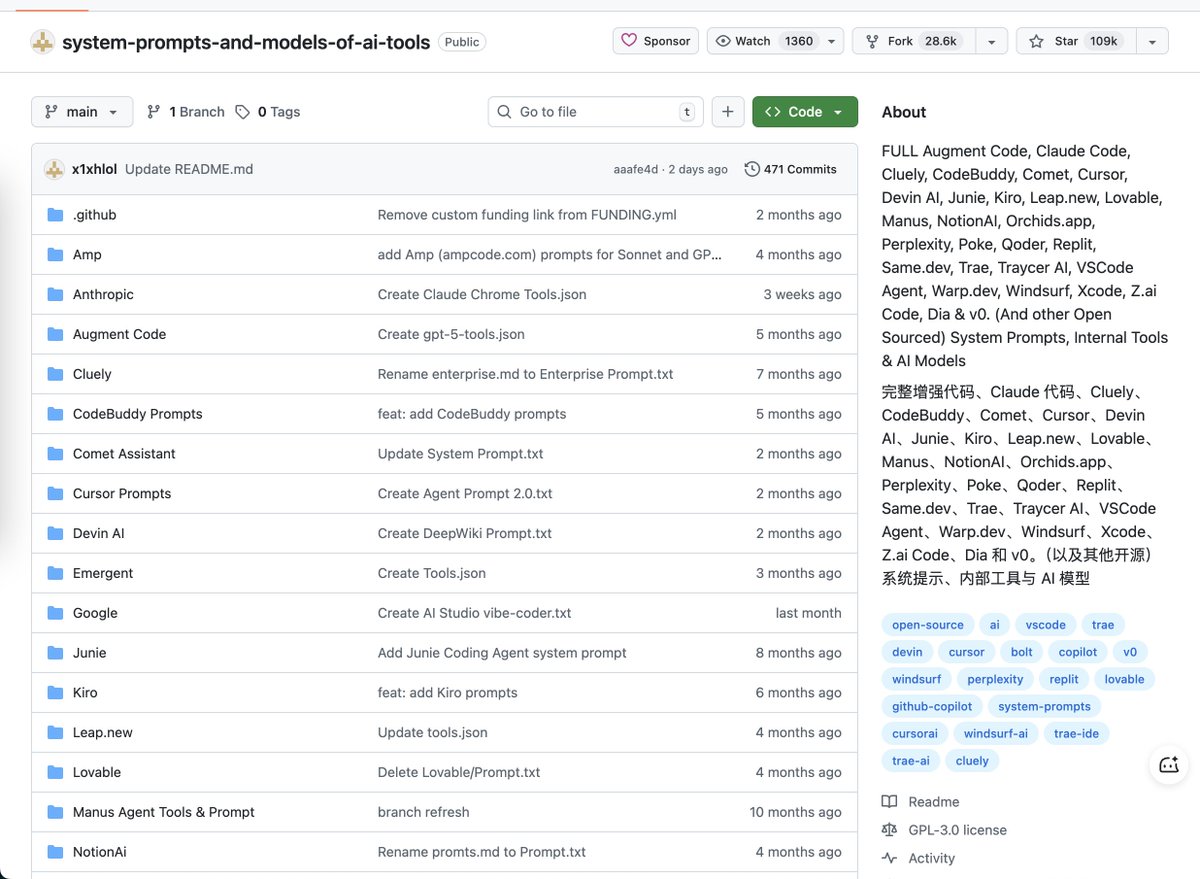Open the .github folder
Viewport: 1200px width, 879px height.
95,215
